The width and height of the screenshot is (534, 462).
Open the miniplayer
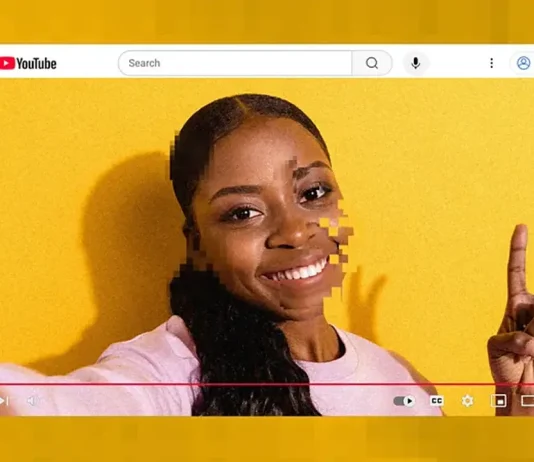coord(498,401)
